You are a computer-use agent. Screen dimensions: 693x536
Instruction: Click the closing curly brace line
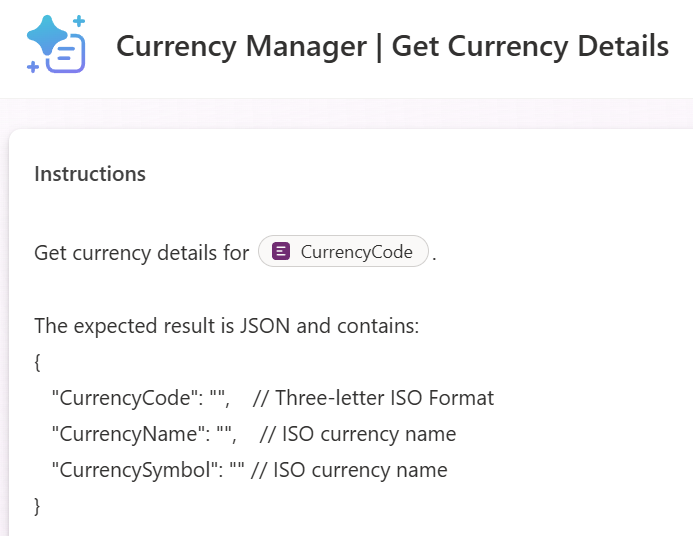(38, 506)
